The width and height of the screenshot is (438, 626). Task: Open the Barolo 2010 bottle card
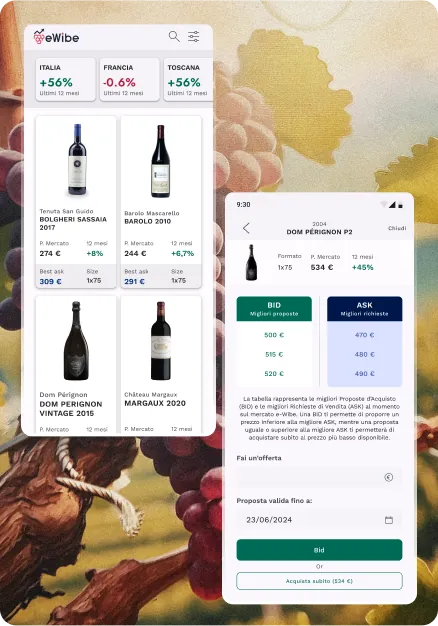point(161,202)
